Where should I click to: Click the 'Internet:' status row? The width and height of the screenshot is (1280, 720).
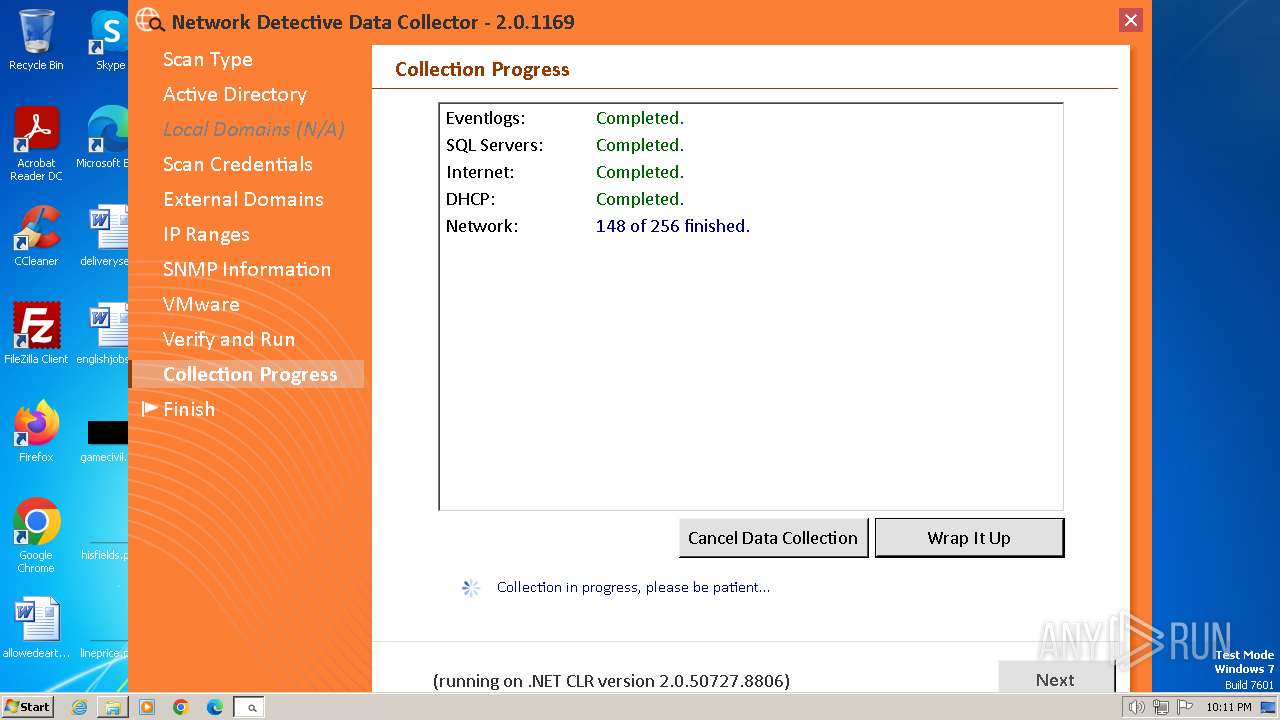(565, 172)
